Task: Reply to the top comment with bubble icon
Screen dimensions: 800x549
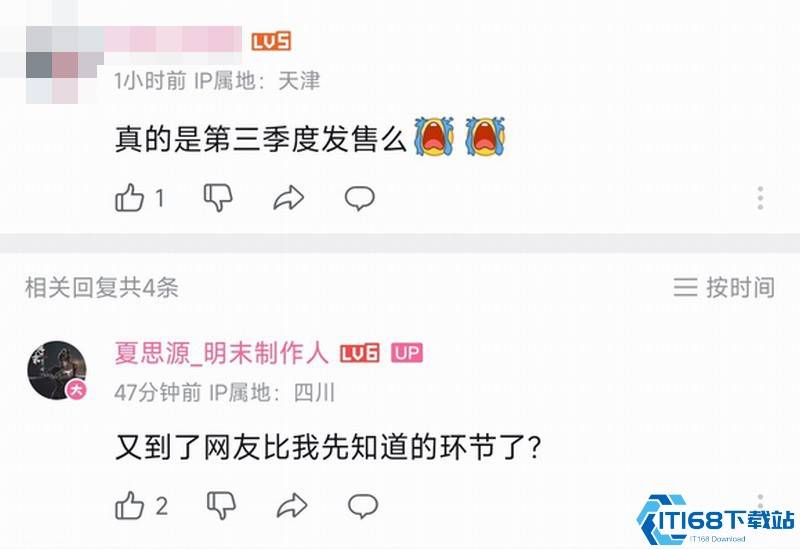Action: [360, 198]
